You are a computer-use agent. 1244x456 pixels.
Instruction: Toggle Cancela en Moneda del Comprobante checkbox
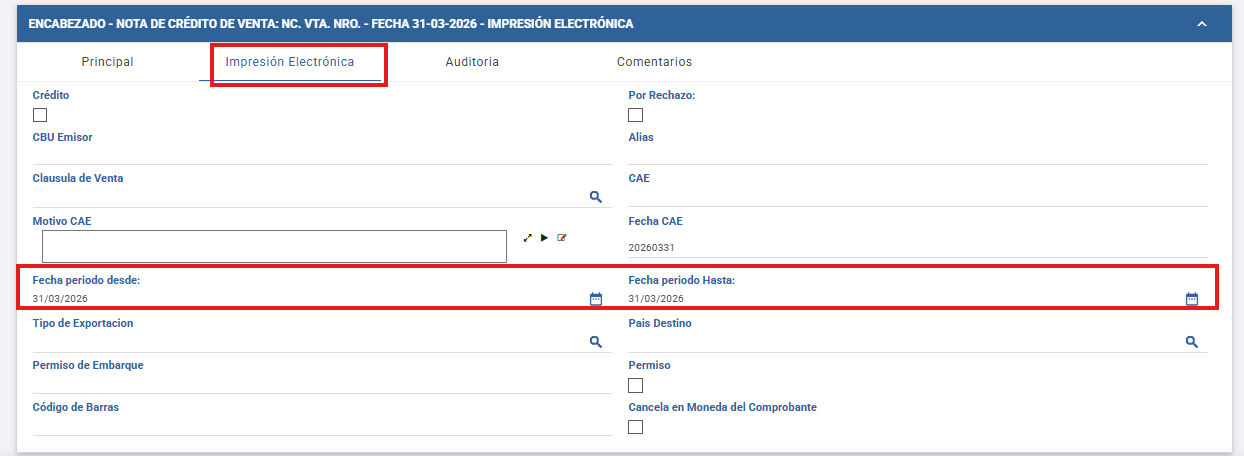[635, 427]
